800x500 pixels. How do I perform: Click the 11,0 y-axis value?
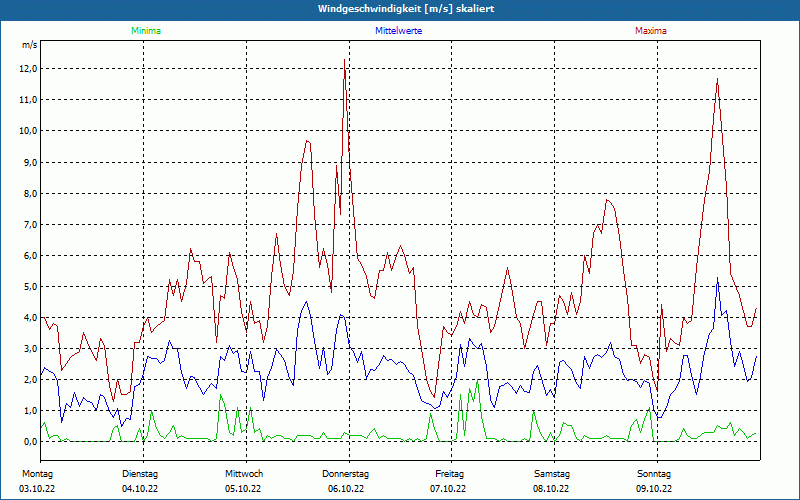click(x=29, y=100)
